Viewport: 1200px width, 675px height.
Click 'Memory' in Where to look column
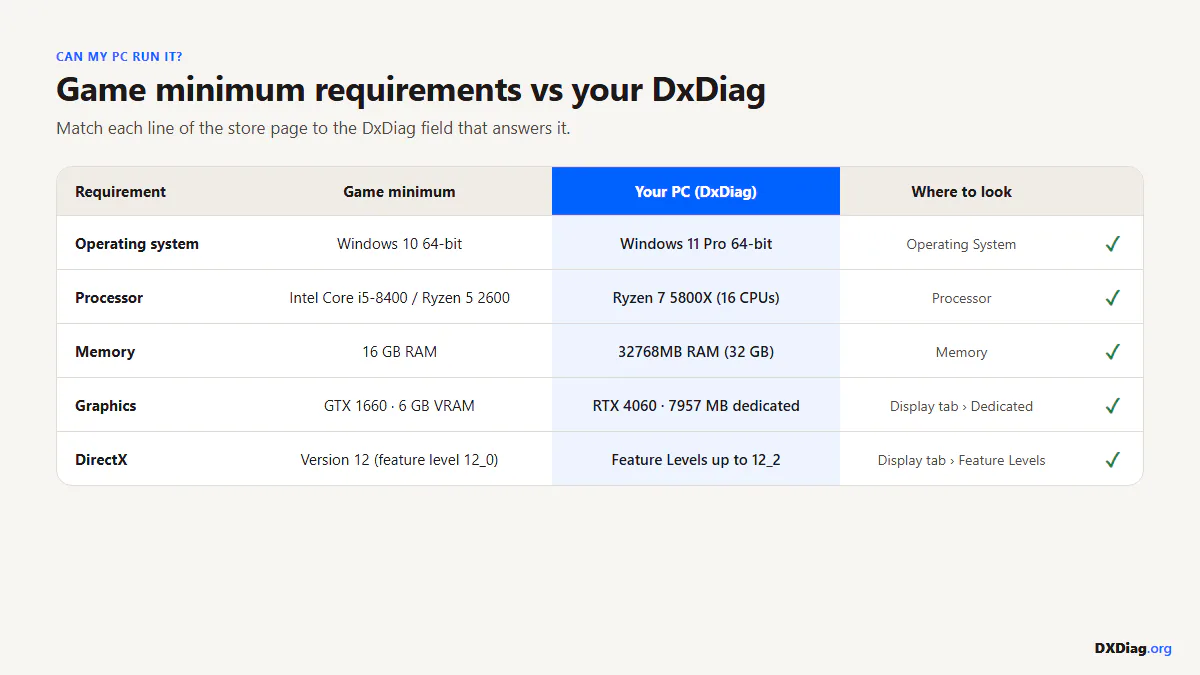[x=961, y=352]
